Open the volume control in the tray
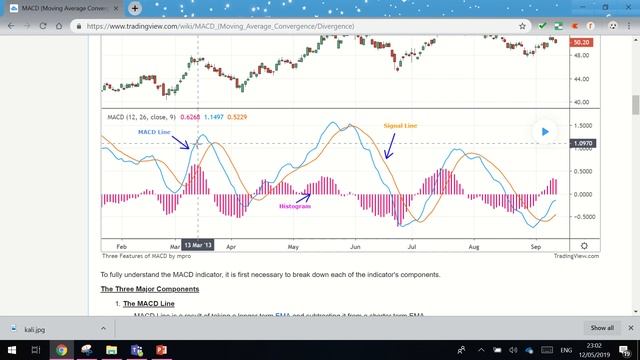 point(513,350)
